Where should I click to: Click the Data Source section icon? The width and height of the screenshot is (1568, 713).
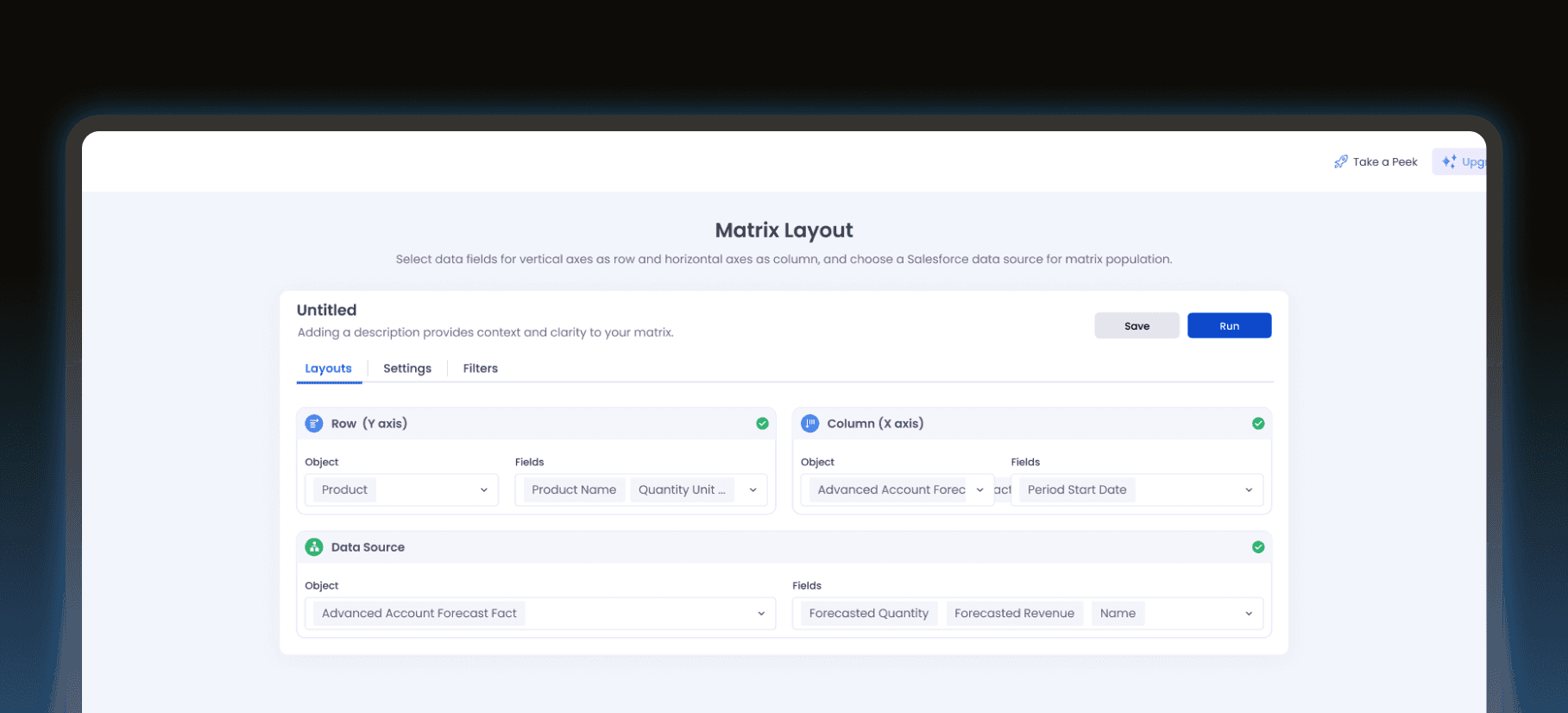click(314, 547)
